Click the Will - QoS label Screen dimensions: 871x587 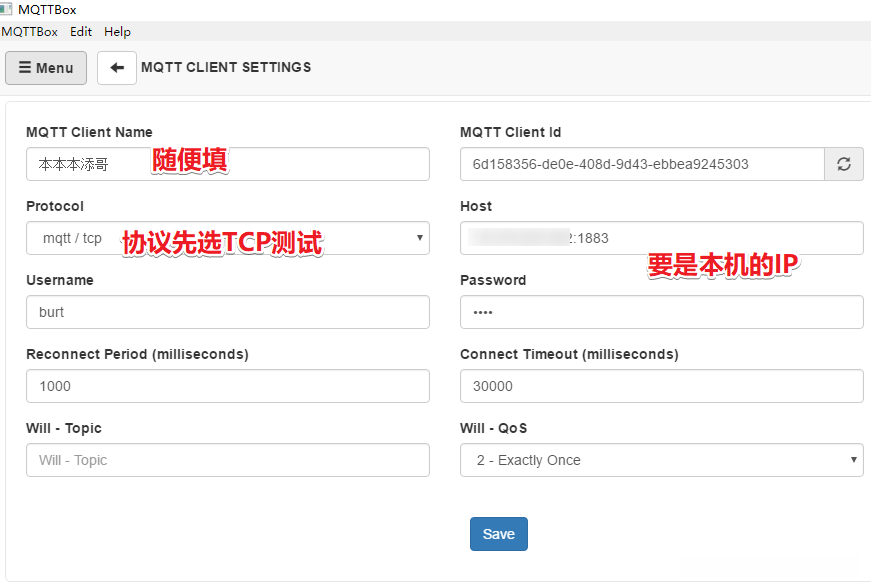point(493,428)
